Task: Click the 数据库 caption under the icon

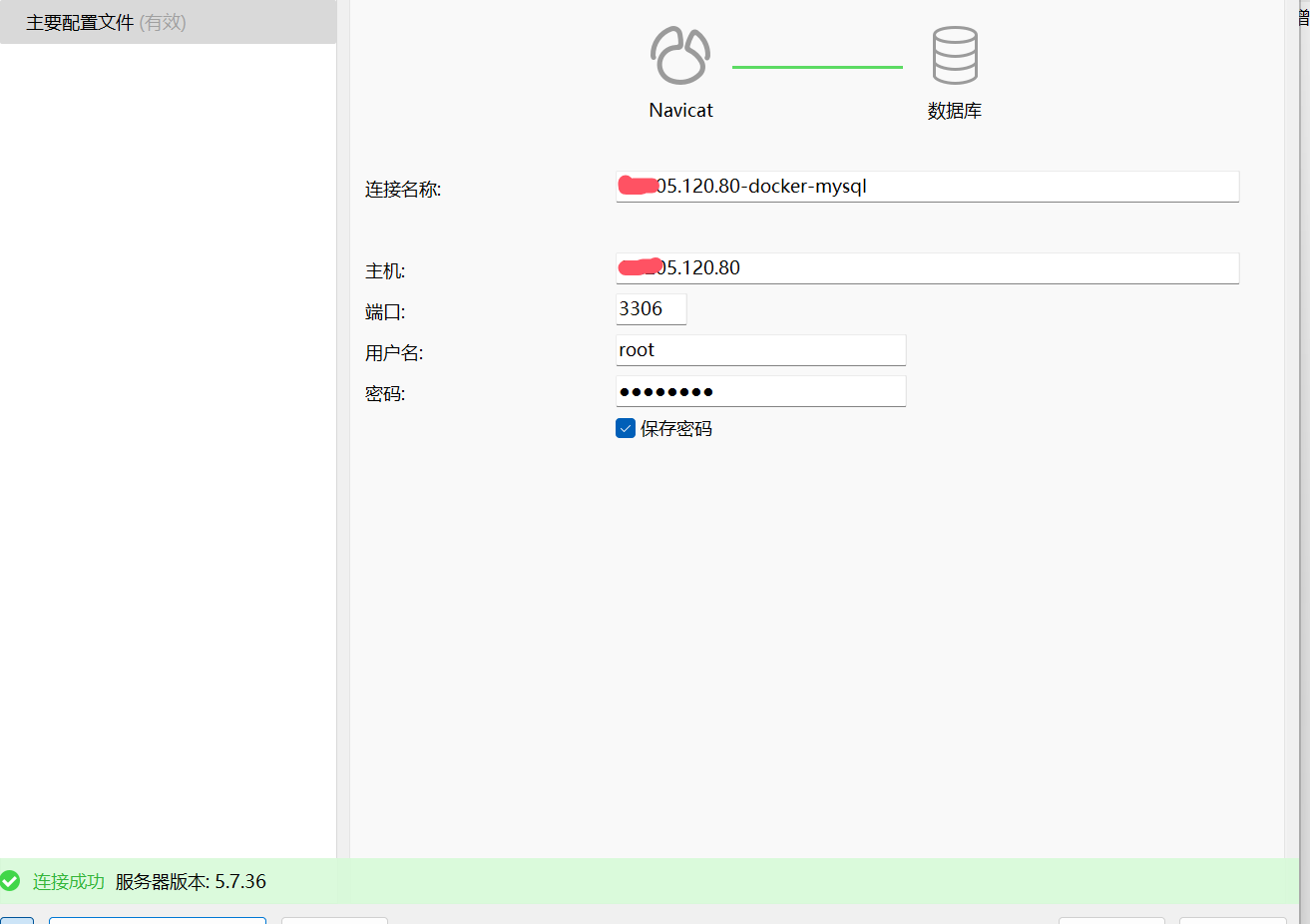Action: 955,111
